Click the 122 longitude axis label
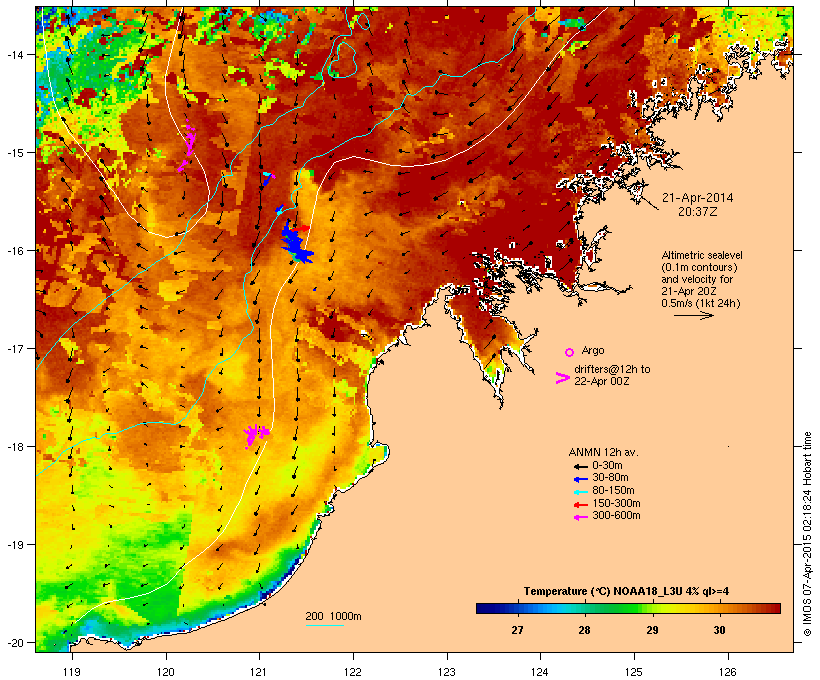The height and width of the screenshot is (680, 820). [353, 672]
